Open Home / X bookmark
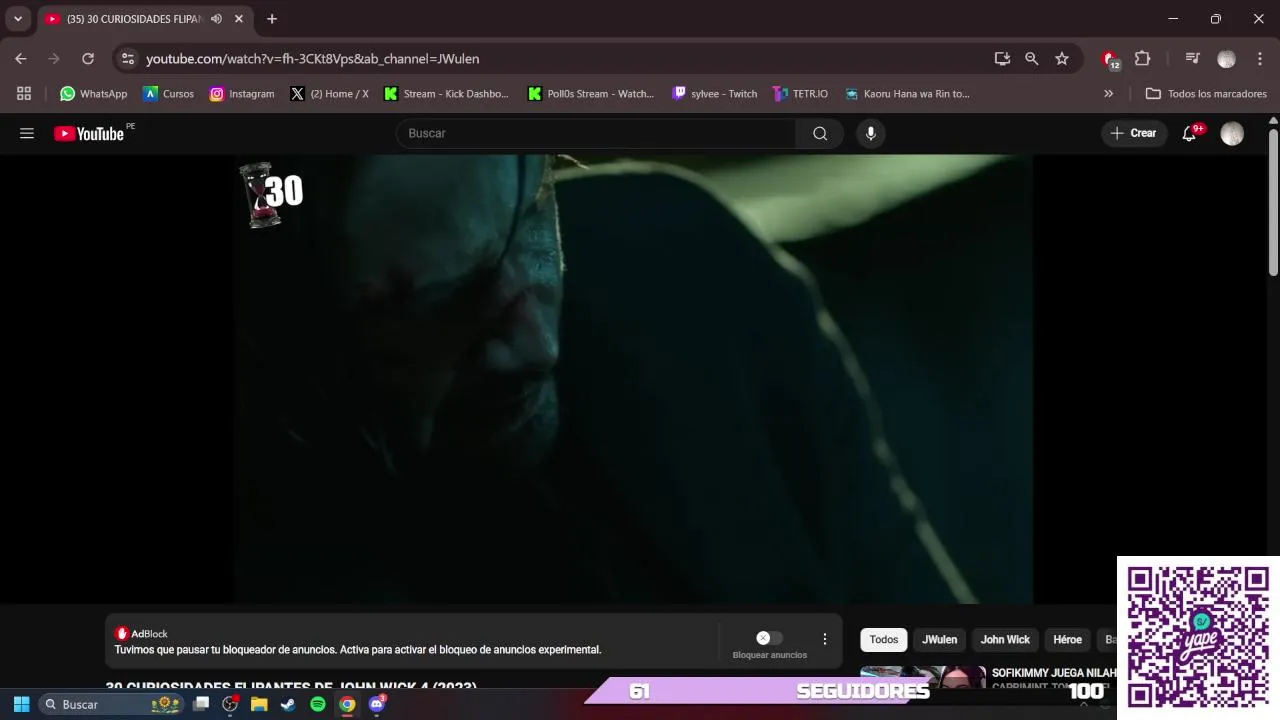The width and height of the screenshot is (1280, 720). 329,94
